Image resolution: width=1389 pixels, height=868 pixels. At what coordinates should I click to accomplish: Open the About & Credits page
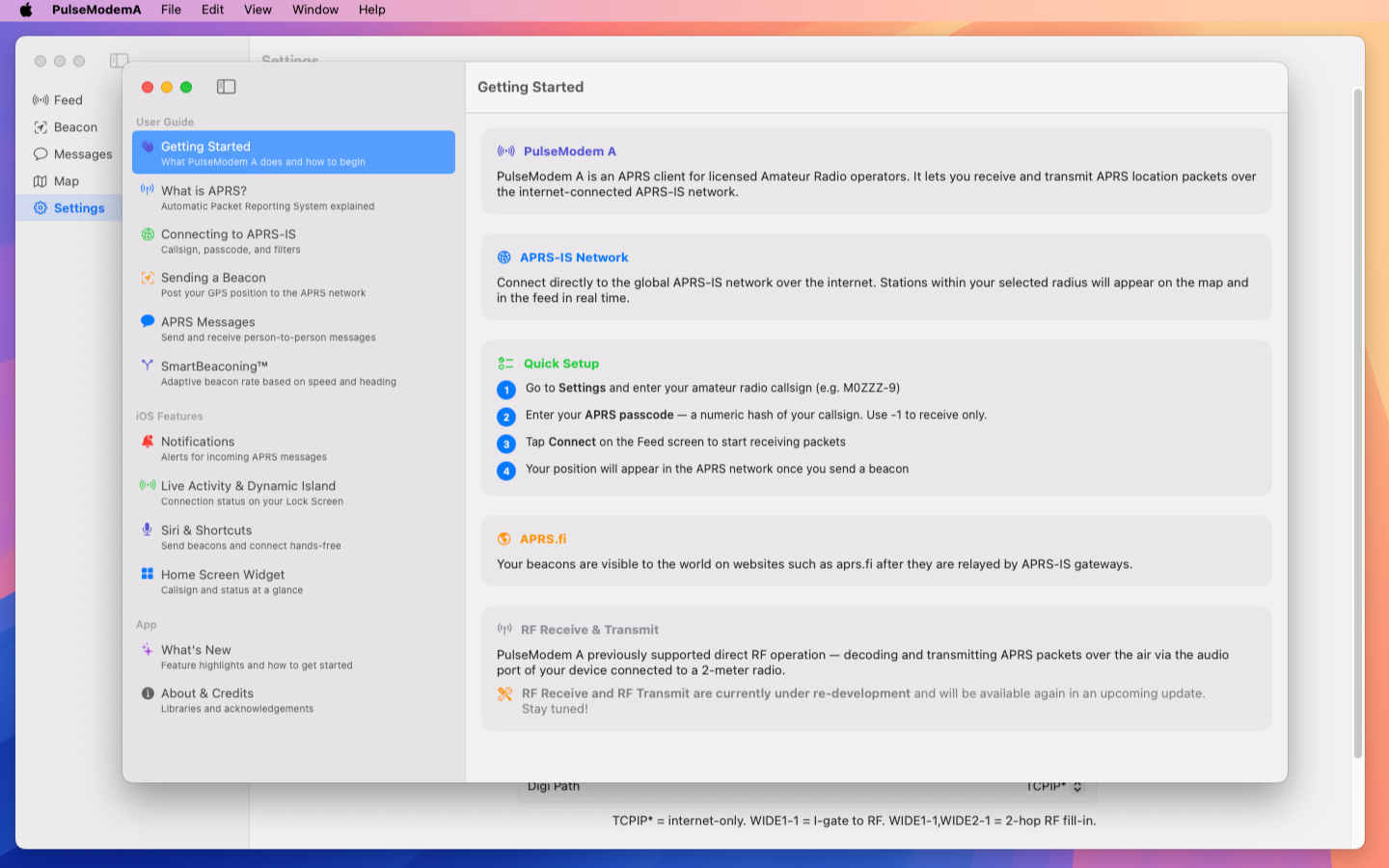pyautogui.click(x=293, y=699)
